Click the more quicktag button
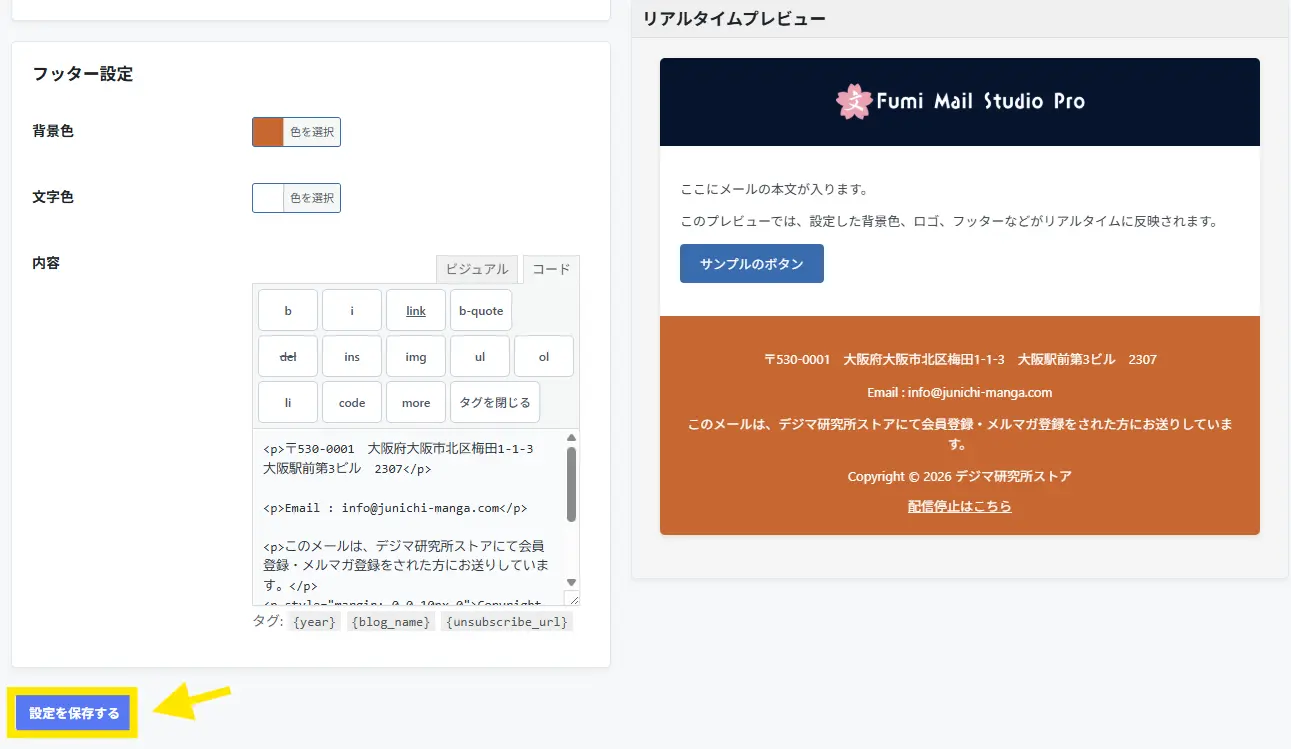This screenshot has width=1291, height=749. click(x=416, y=403)
